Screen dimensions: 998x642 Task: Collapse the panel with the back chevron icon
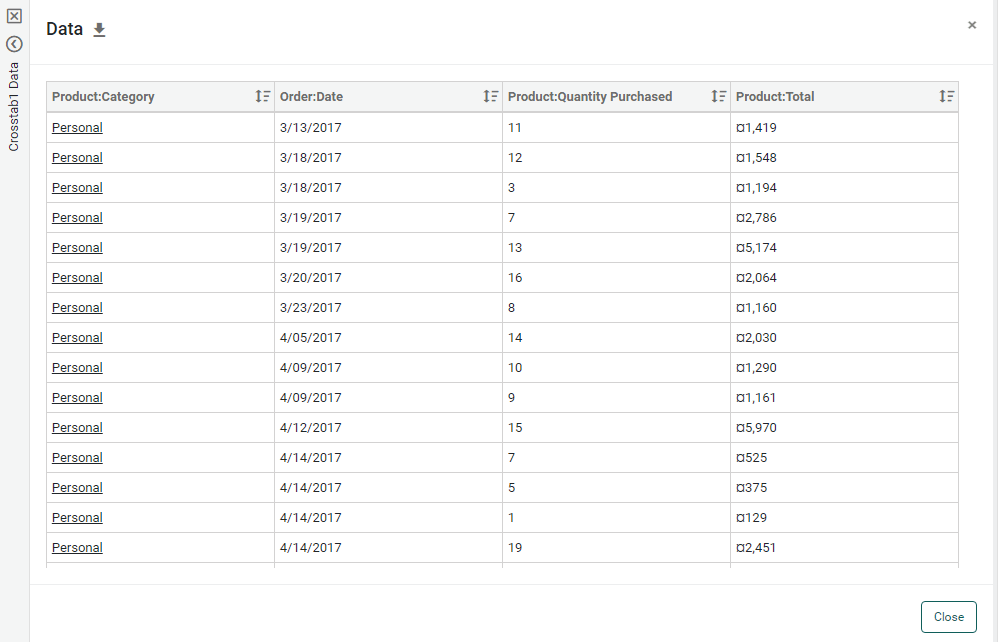tap(13, 44)
